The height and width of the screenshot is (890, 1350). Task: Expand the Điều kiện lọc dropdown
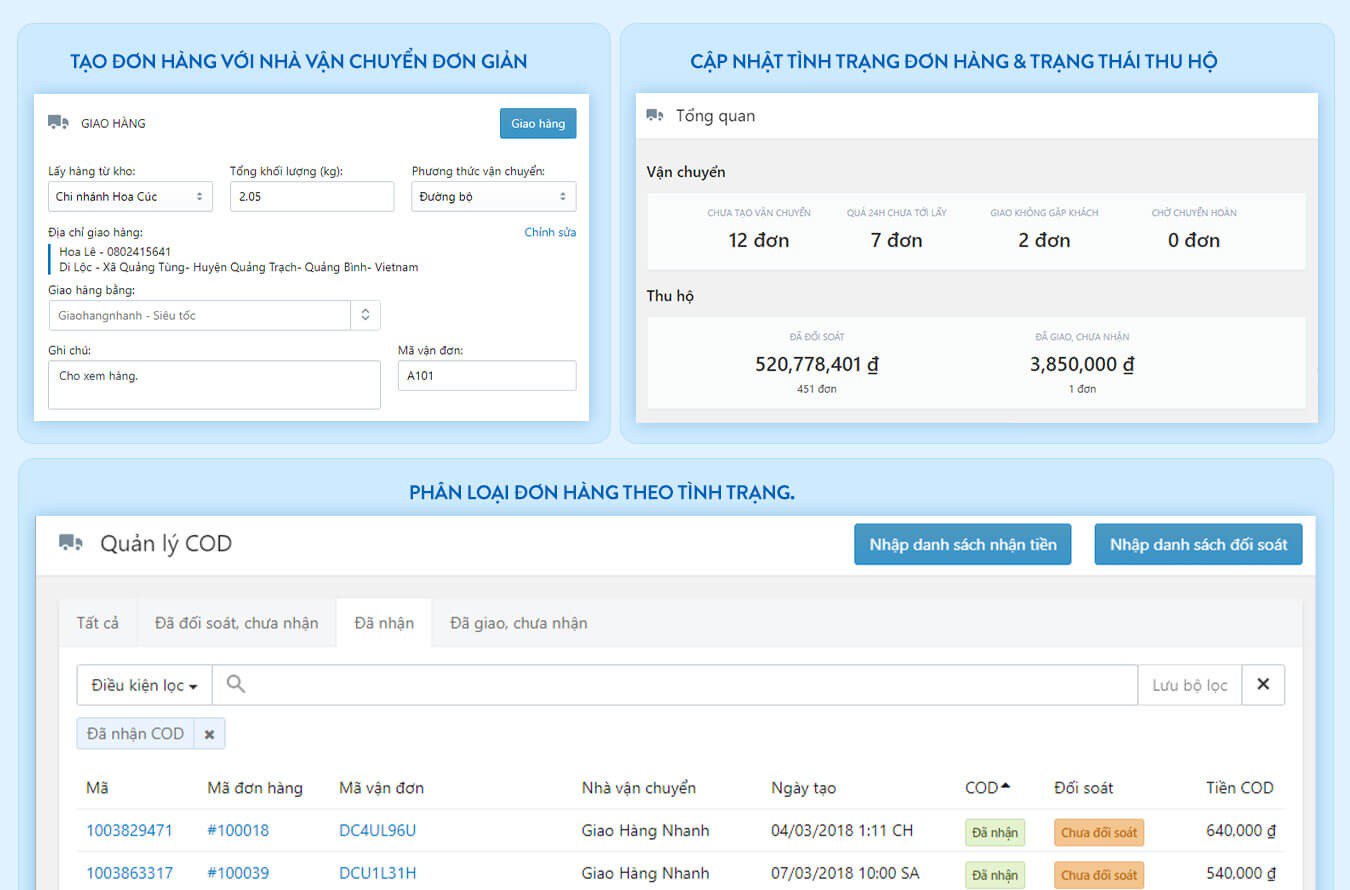144,686
